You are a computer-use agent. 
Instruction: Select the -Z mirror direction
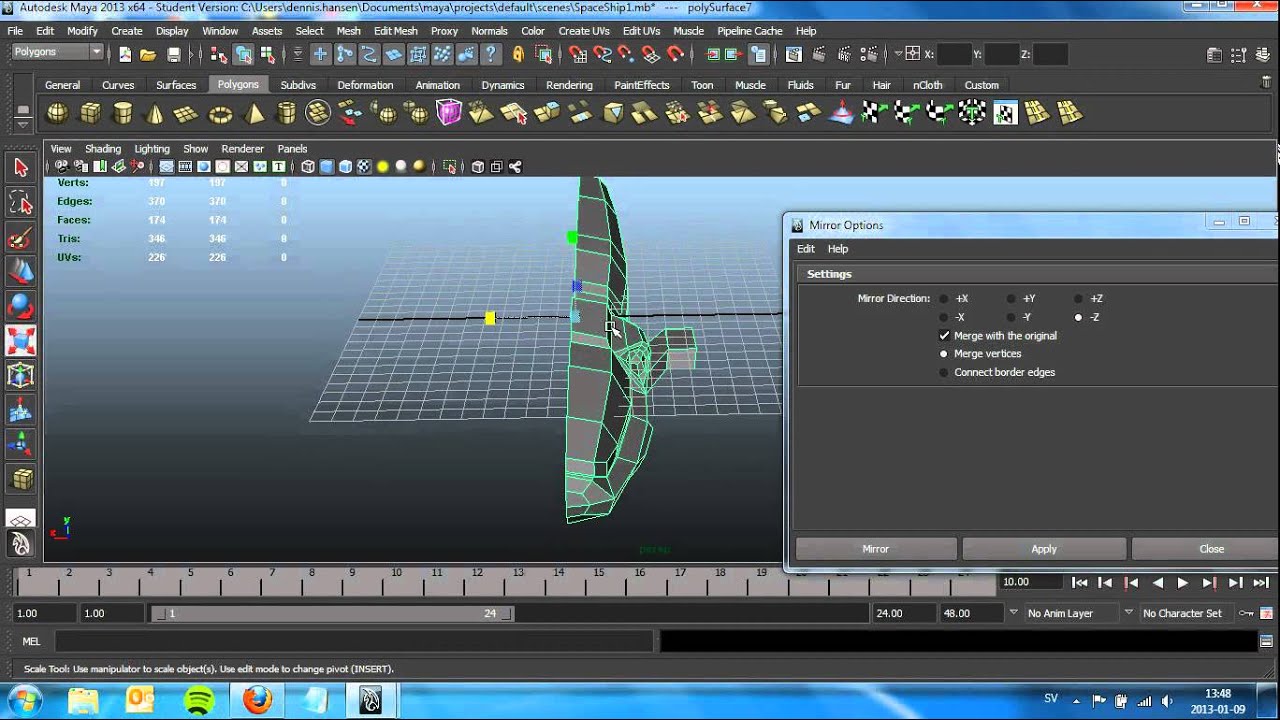coord(1078,317)
